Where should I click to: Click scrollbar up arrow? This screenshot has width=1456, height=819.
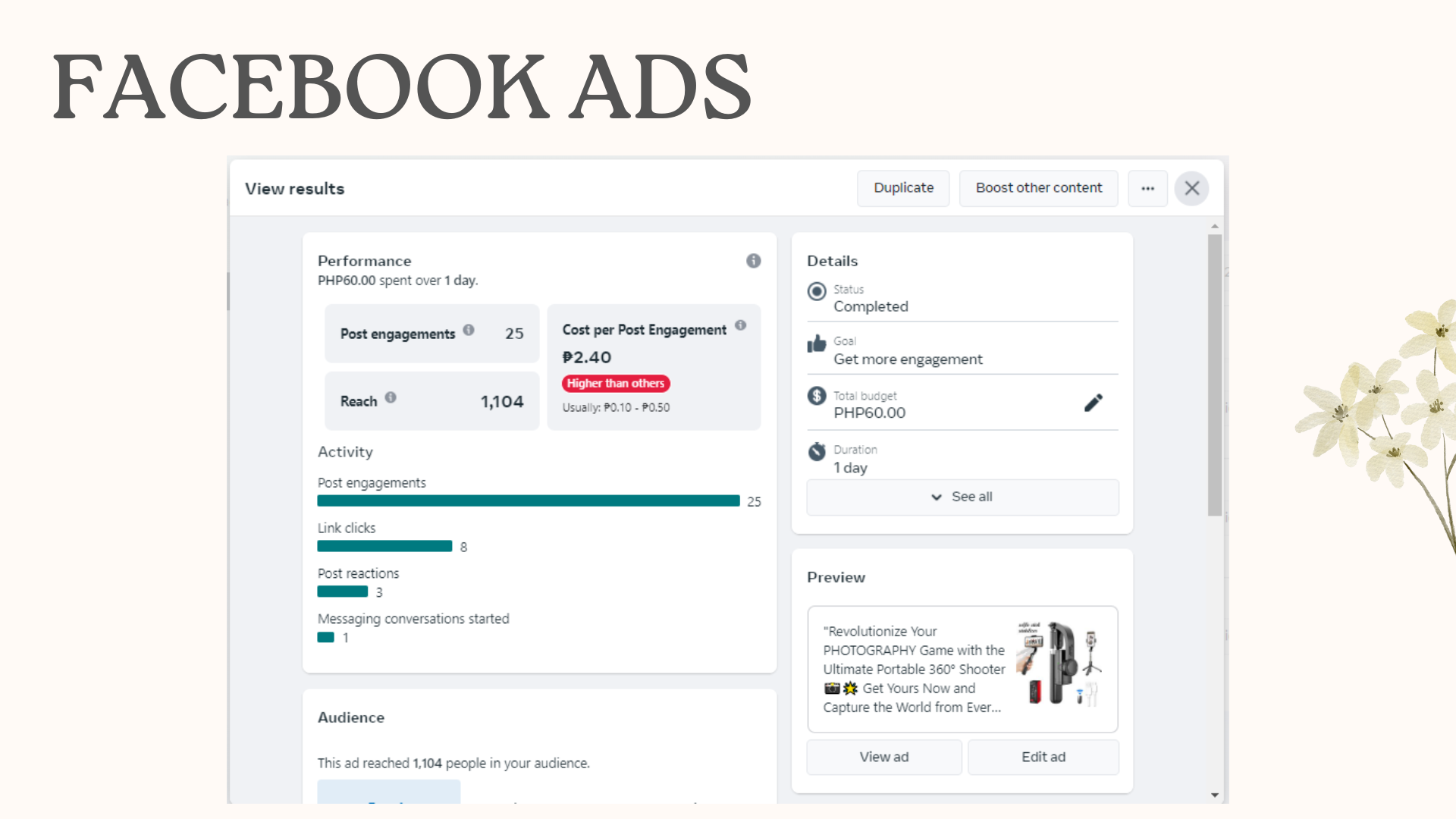pyautogui.click(x=1215, y=226)
